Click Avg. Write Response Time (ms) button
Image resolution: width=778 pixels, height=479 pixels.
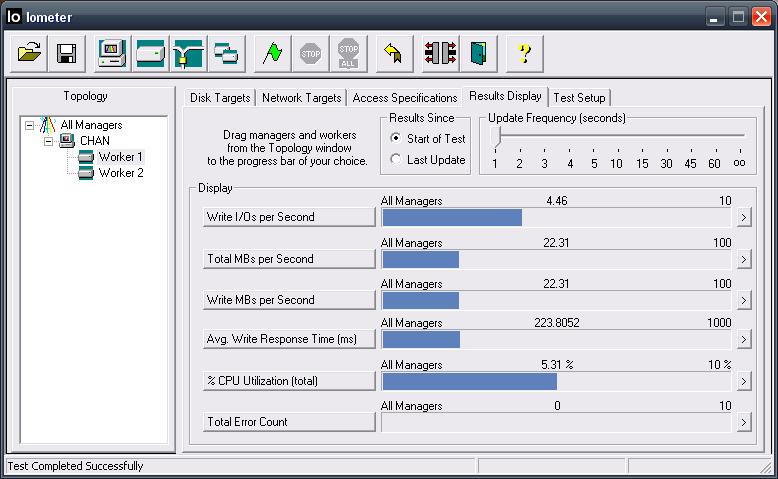pos(289,339)
